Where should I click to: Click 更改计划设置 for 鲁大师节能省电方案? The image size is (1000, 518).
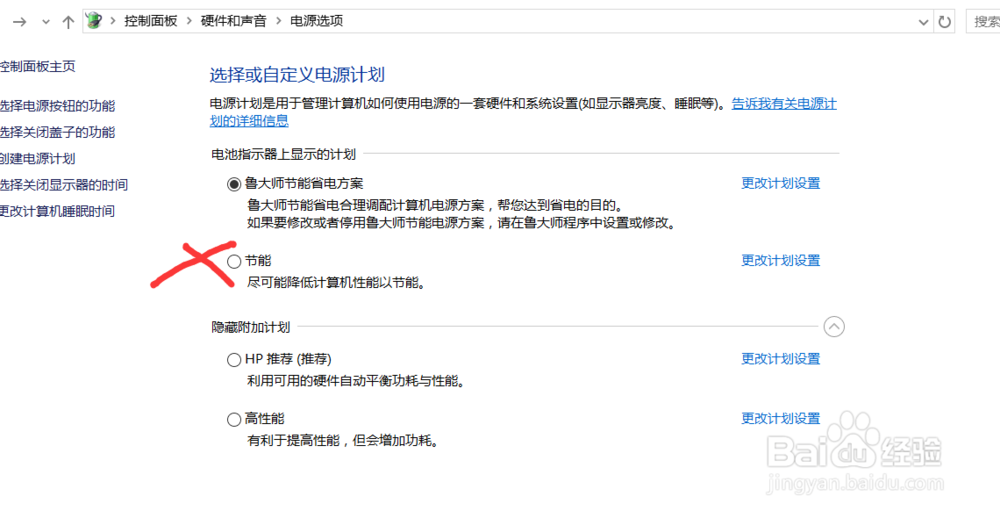[781, 184]
